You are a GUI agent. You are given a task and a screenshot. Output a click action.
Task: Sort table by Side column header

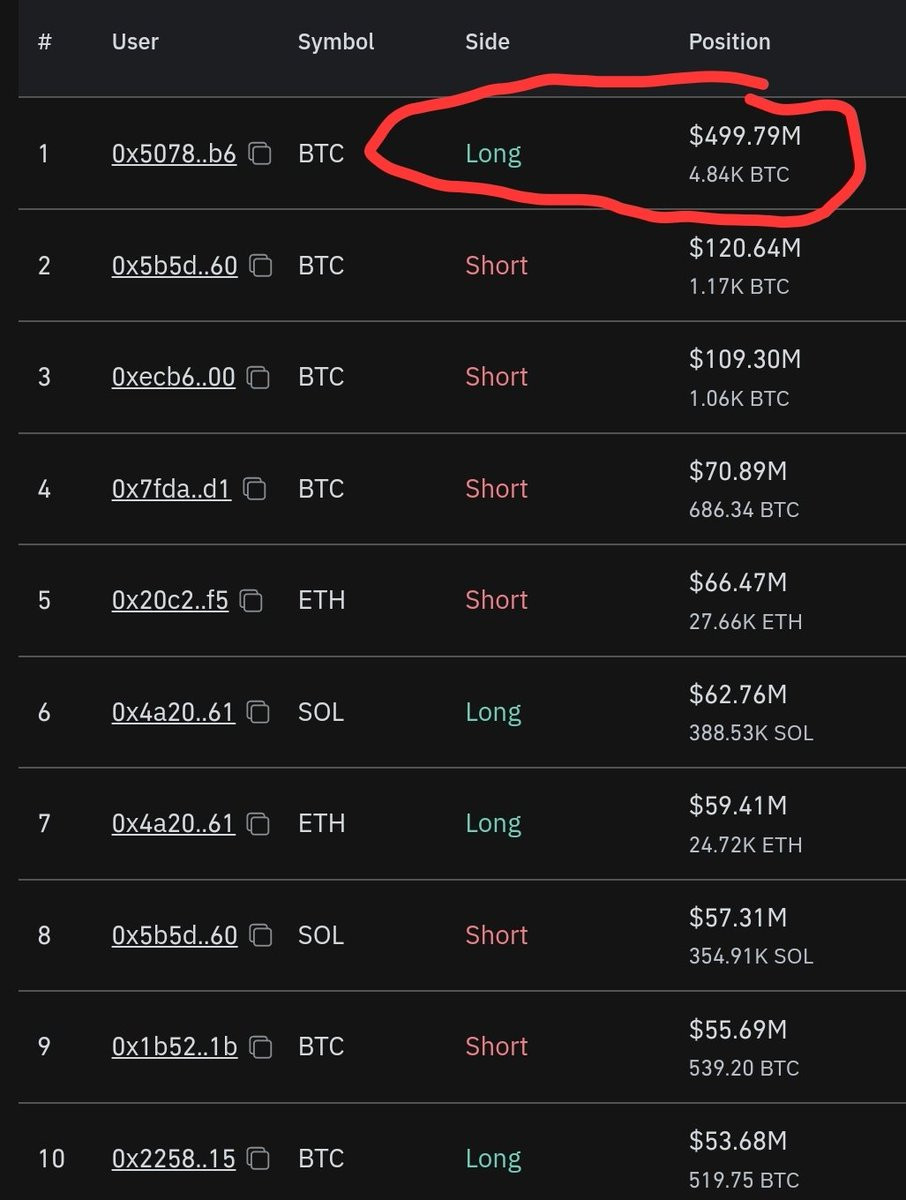point(487,42)
